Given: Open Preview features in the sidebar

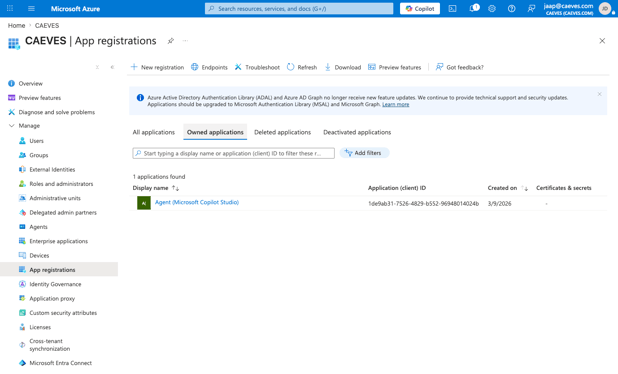Looking at the screenshot, I should (x=35, y=98).
